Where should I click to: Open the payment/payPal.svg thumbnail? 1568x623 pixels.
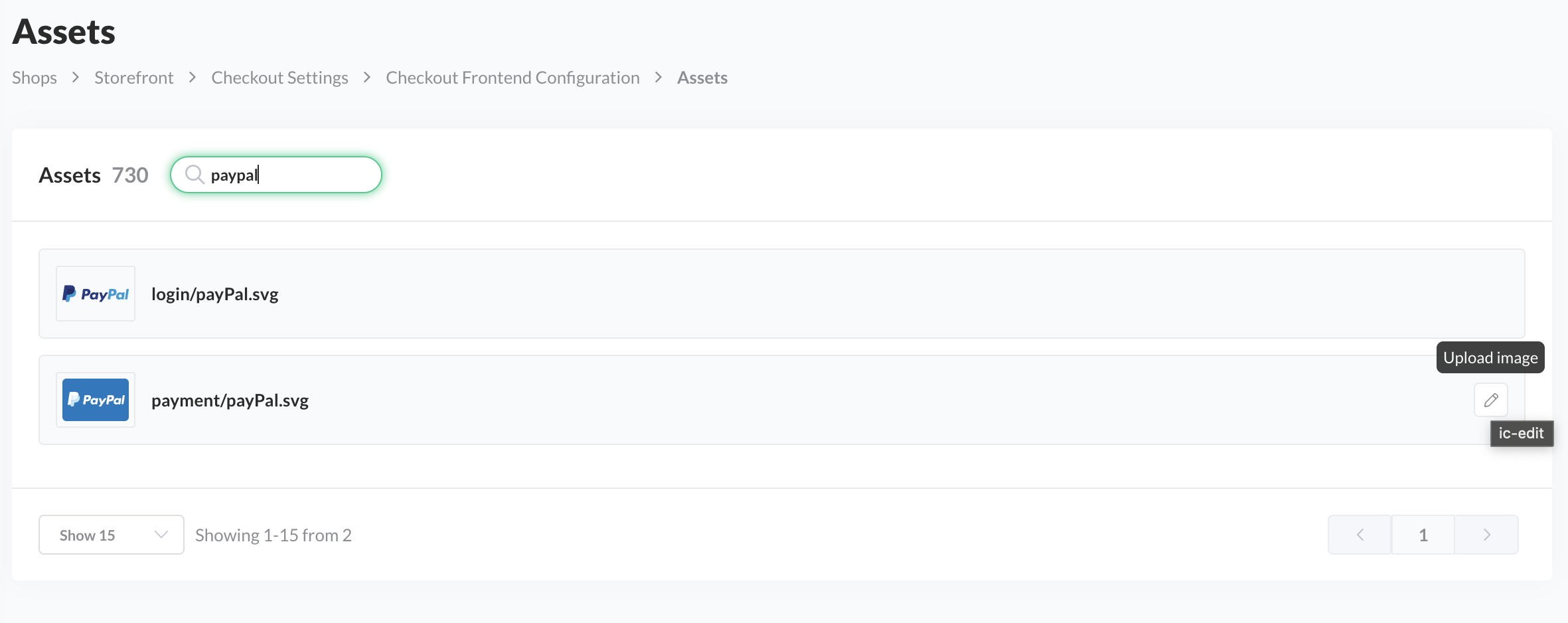tap(96, 400)
